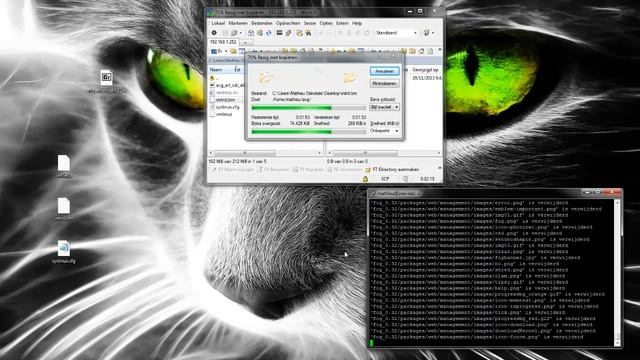The height and width of the screenshot is (360, 640).
Task: Click the binoculars find files icon
Action: coord(308,33)
